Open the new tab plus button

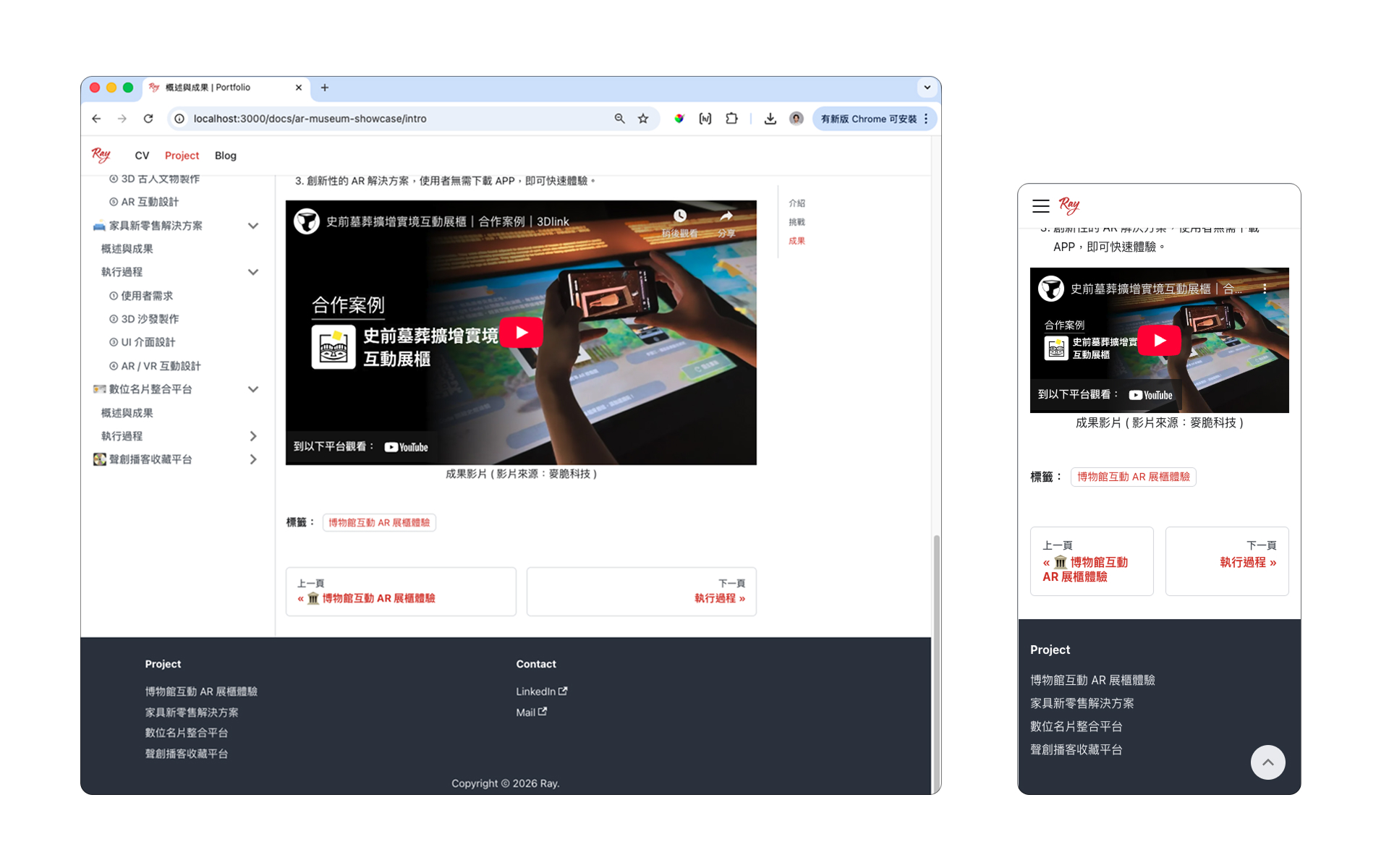[x=325, y=88]
